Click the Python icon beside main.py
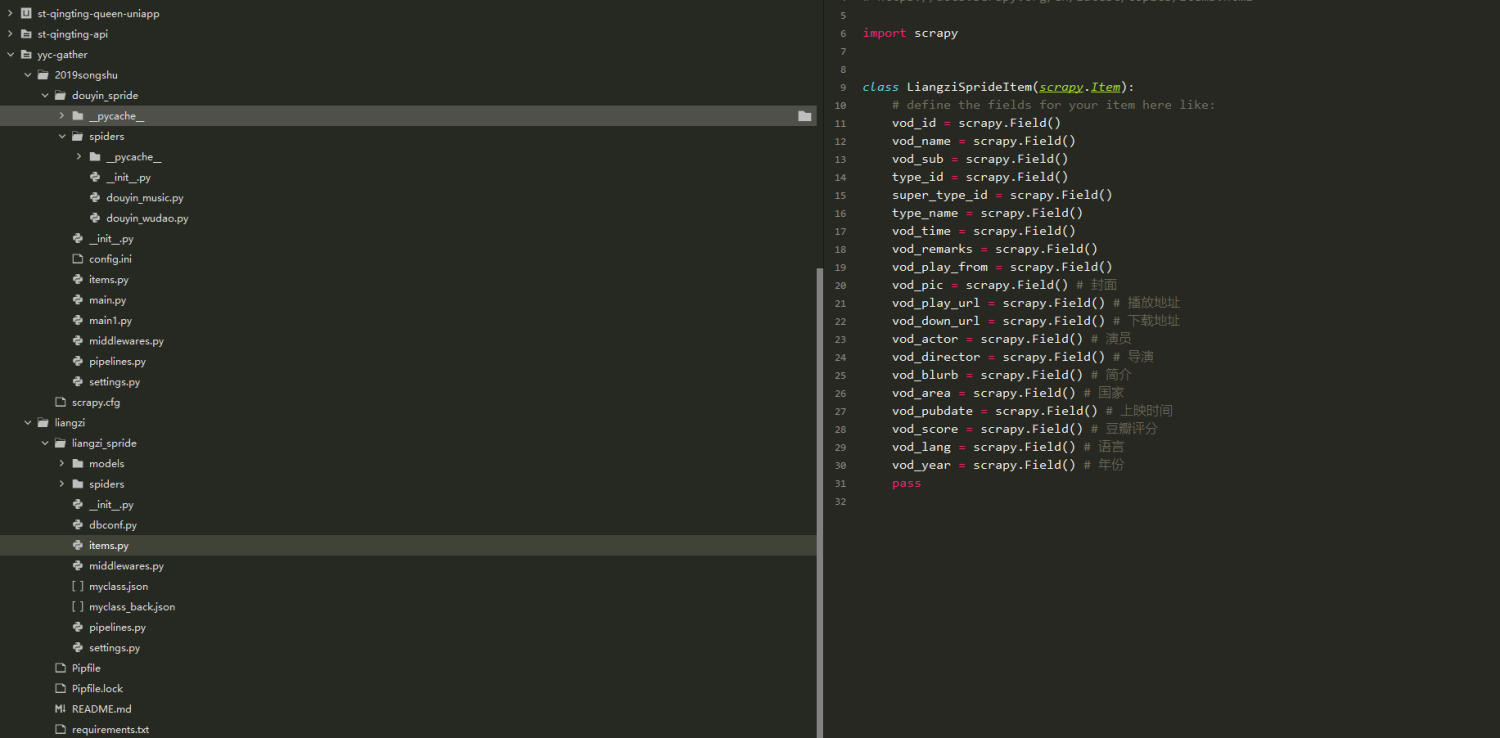1500x738 pixels. point(78,300)
